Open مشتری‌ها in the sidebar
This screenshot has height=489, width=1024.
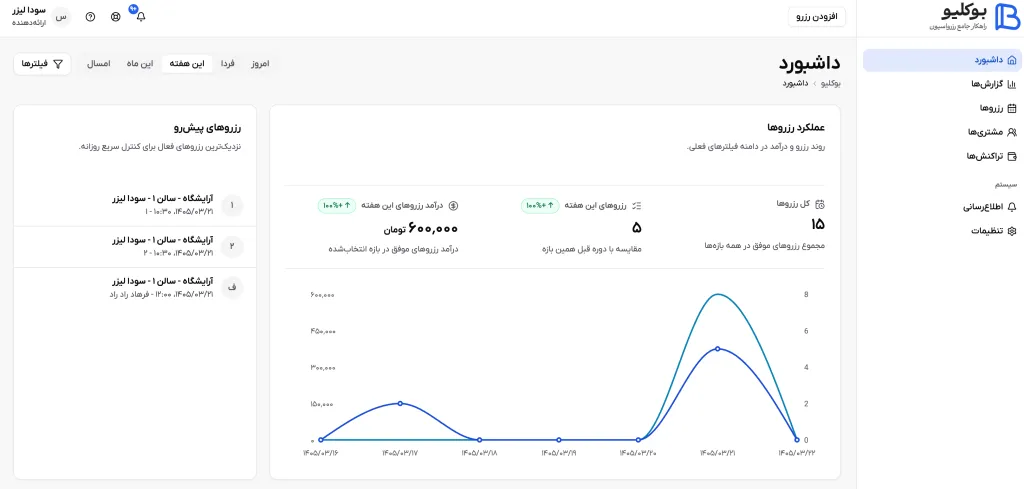point(942,133)
